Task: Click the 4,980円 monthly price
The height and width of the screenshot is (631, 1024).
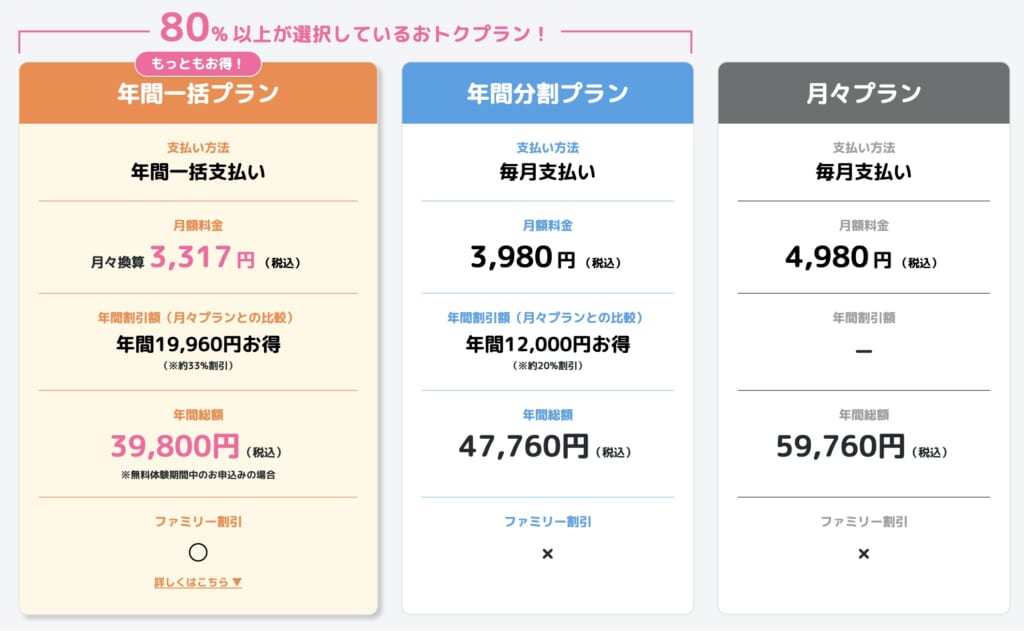Action: coord(838,259)
